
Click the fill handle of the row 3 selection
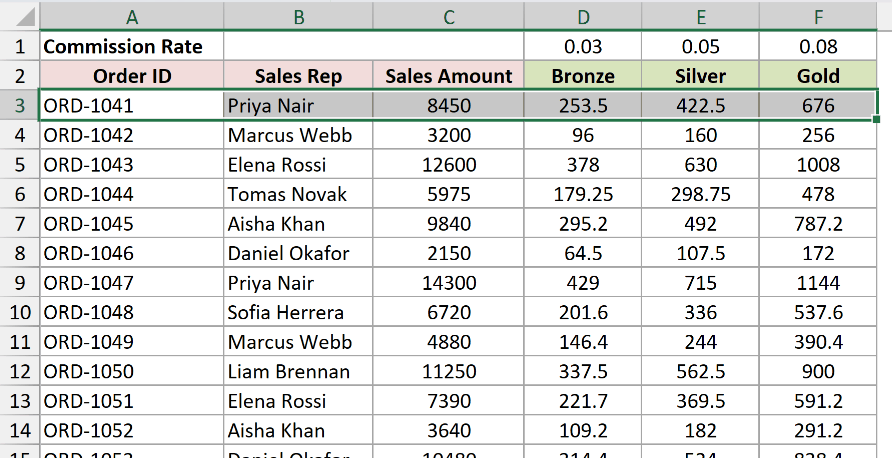click(x=876, y=119)
